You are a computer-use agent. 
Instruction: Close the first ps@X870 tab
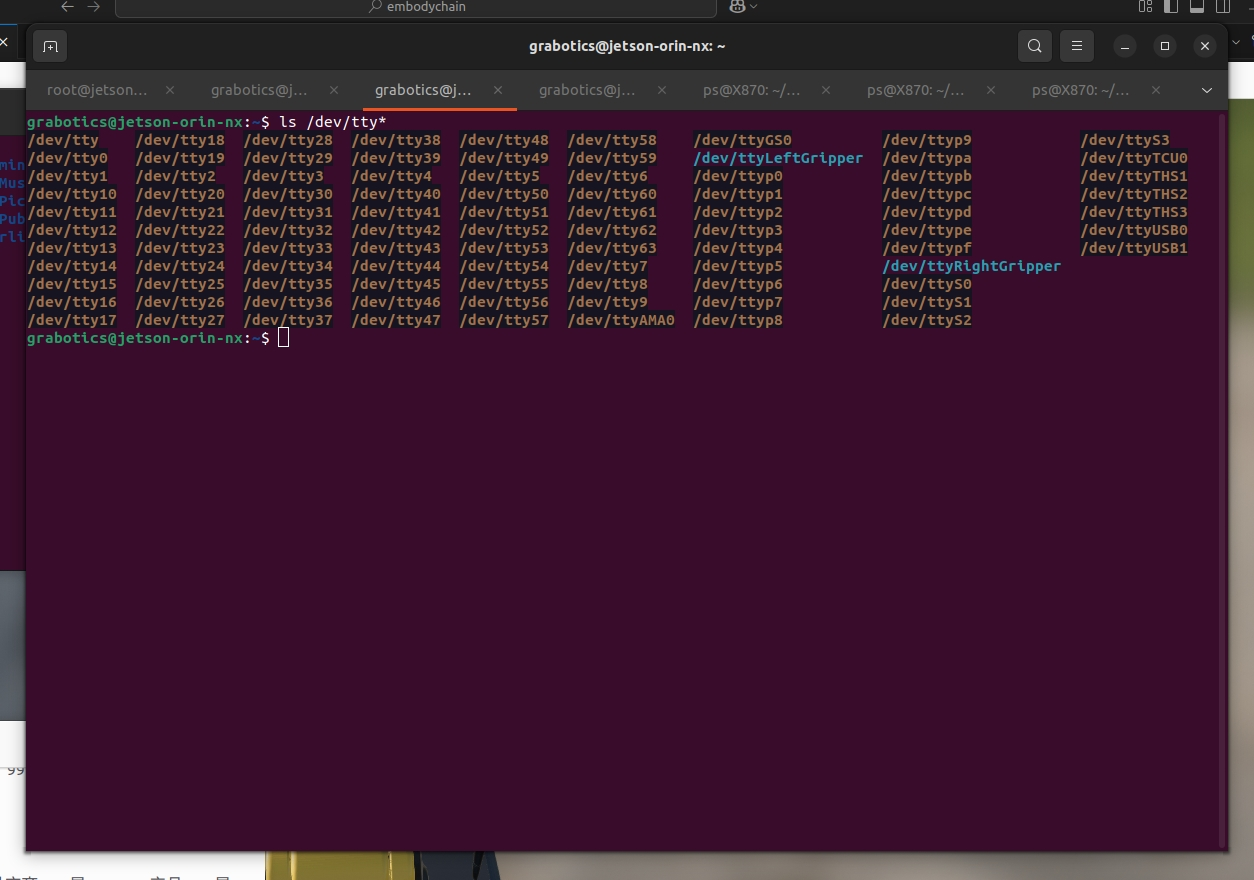click(826, 90)
